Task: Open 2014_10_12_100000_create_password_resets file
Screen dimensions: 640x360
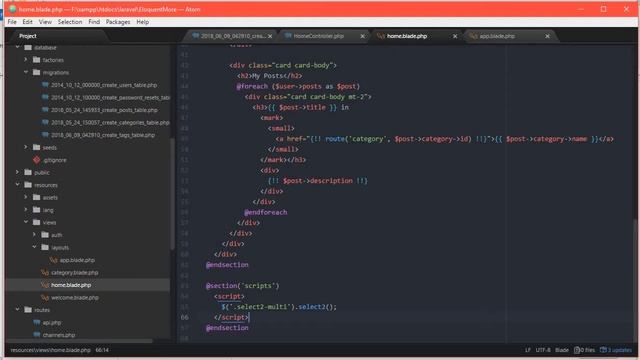Action: (x=111, y=98)
